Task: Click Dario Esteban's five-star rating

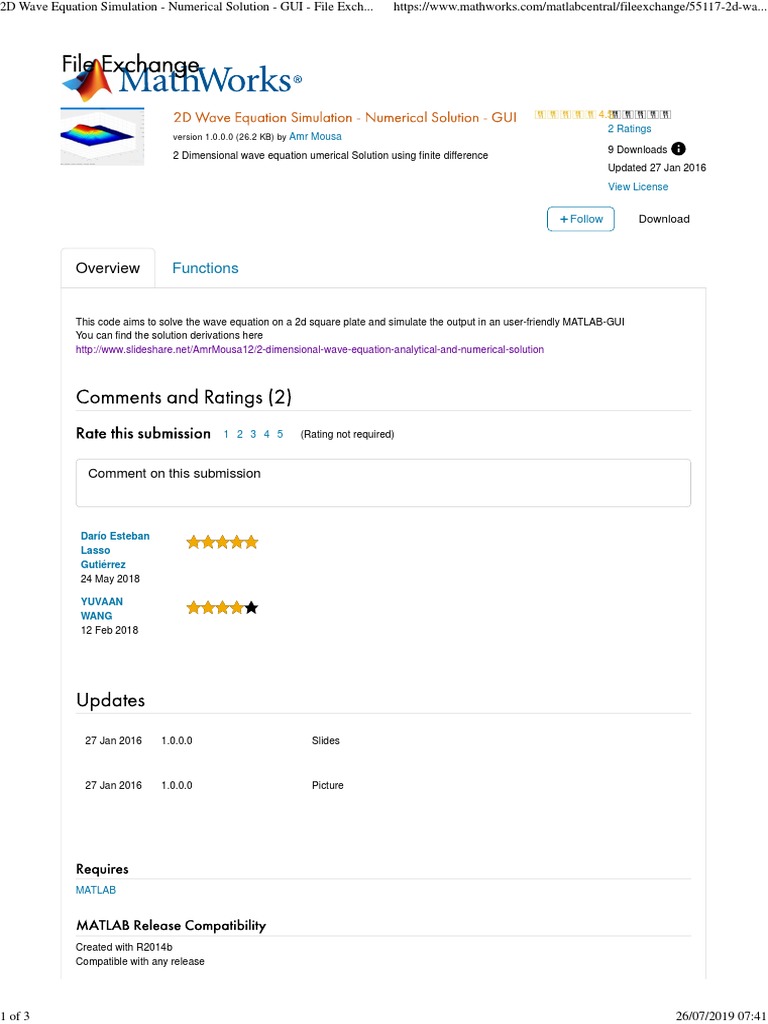Action: tap(222, 542)
